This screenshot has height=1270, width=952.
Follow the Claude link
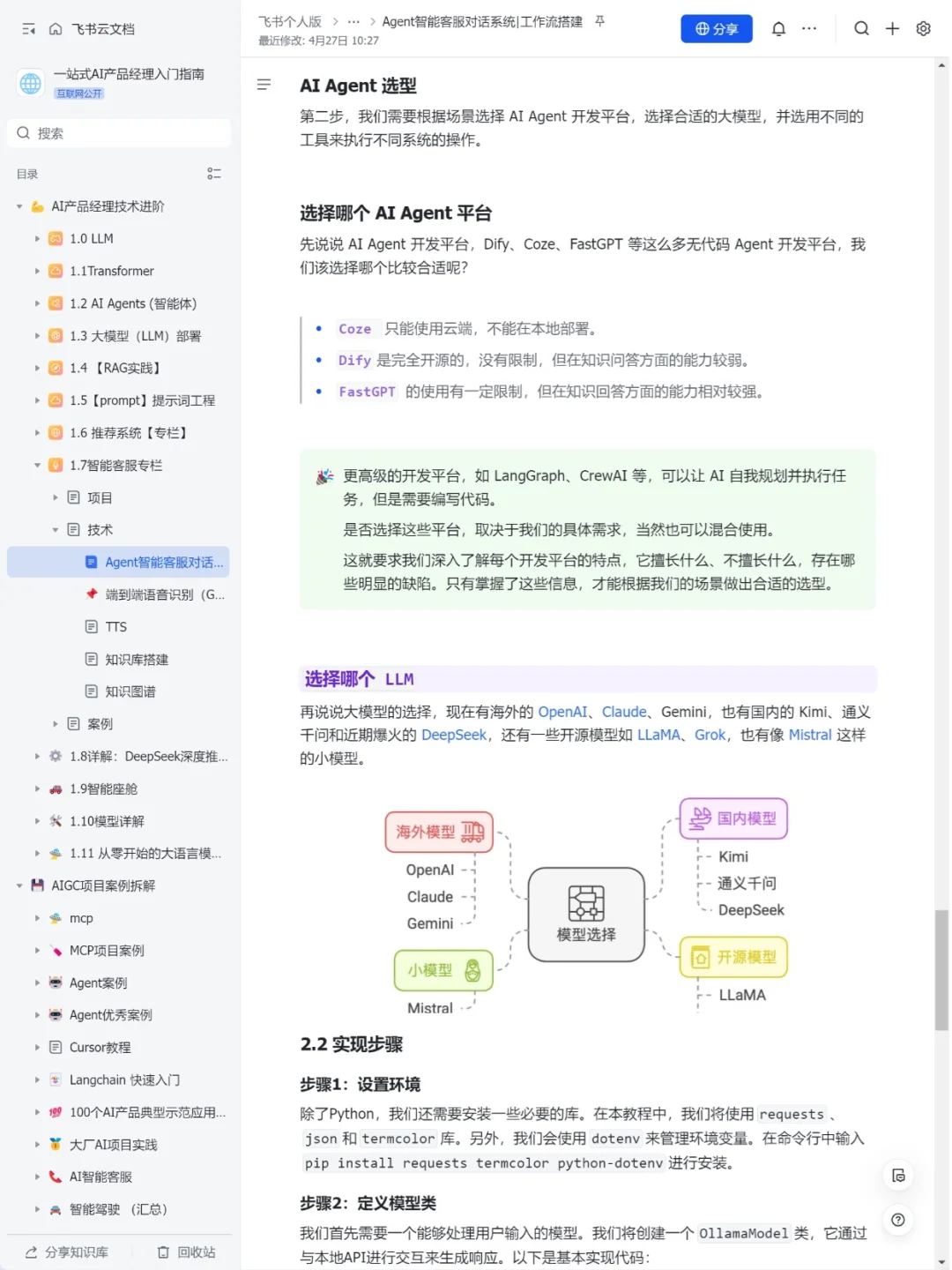pos(624,712)
